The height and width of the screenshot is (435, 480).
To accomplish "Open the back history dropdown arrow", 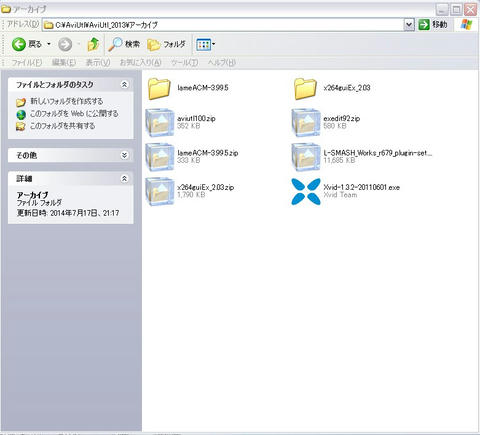I will (49, 44).
